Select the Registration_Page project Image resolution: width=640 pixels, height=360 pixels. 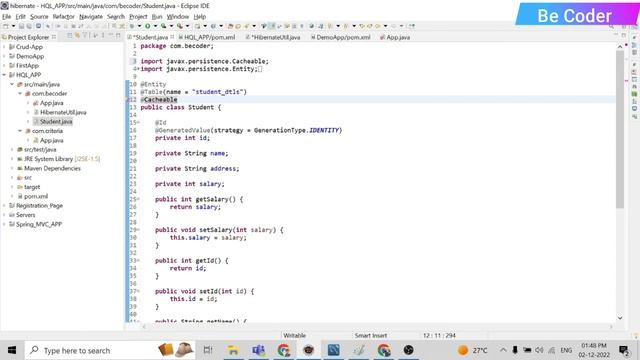point(39,205)
